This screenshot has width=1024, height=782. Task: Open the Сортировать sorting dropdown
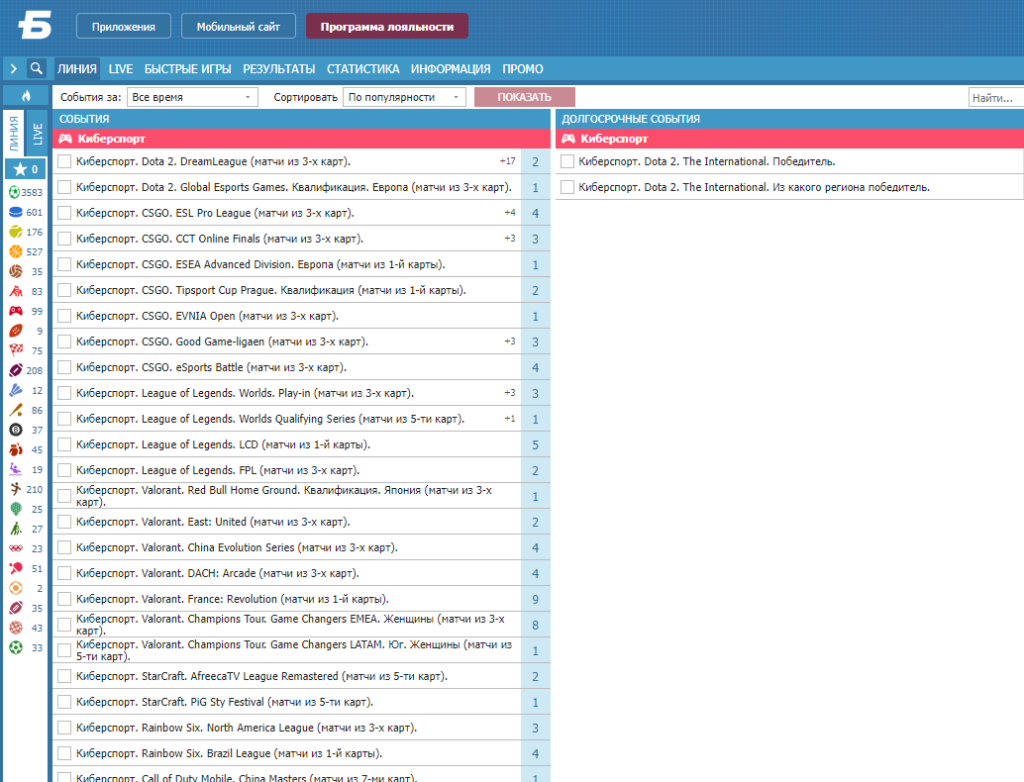tap(404, 97)
